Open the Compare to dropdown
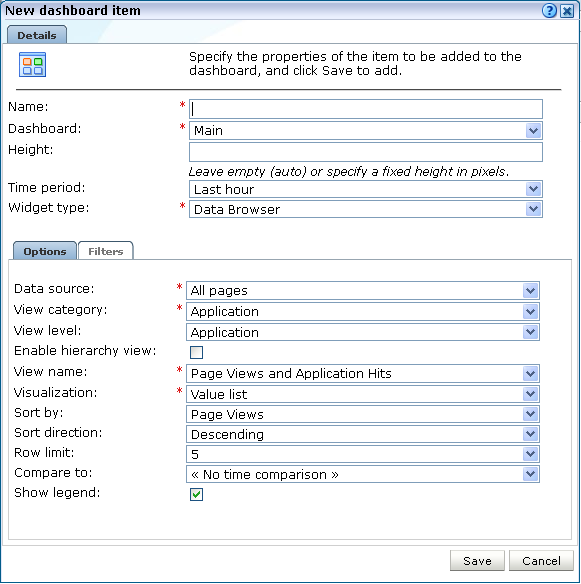The image size is (581, 584). (x=363, y=474)
